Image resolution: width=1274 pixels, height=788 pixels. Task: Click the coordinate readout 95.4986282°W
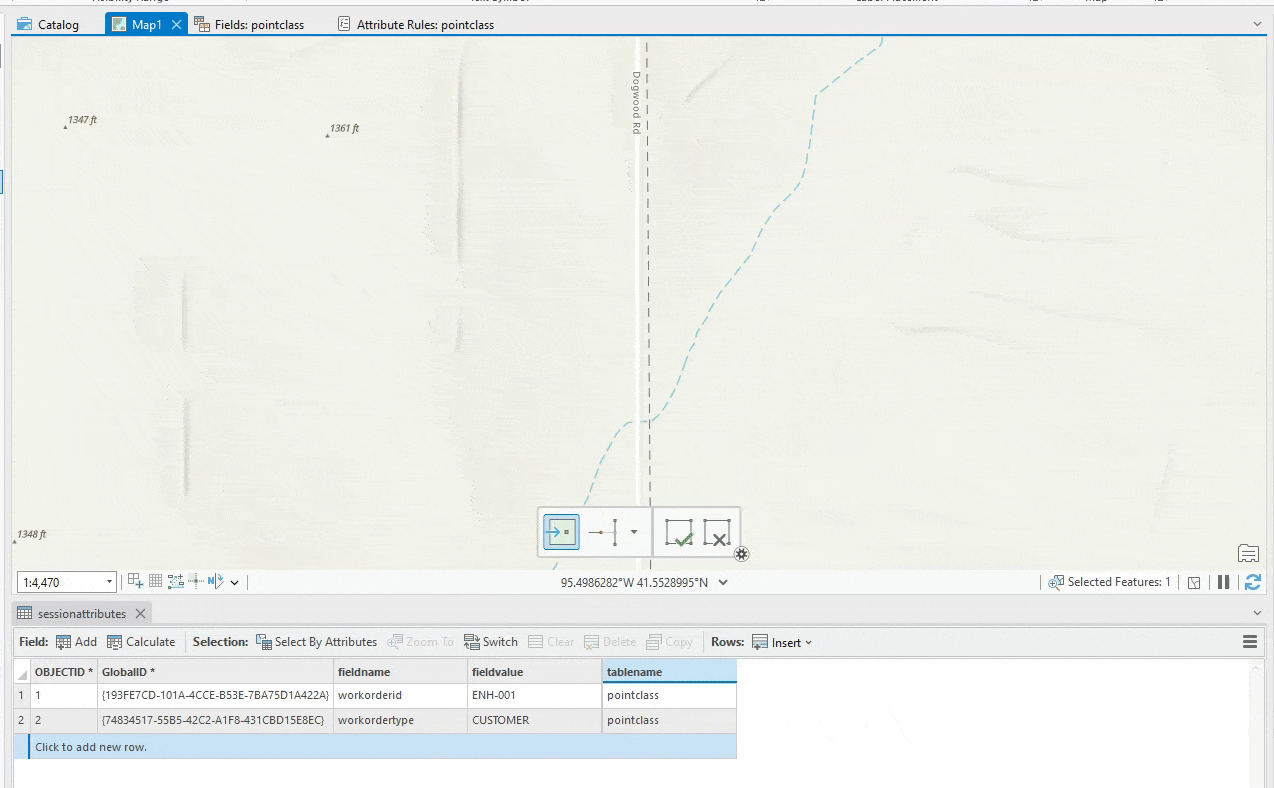pyautogui.click(x=596, y=582)
